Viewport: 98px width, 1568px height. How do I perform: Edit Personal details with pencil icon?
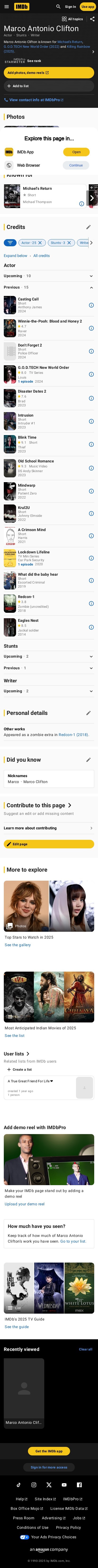(x=88, y=713)
